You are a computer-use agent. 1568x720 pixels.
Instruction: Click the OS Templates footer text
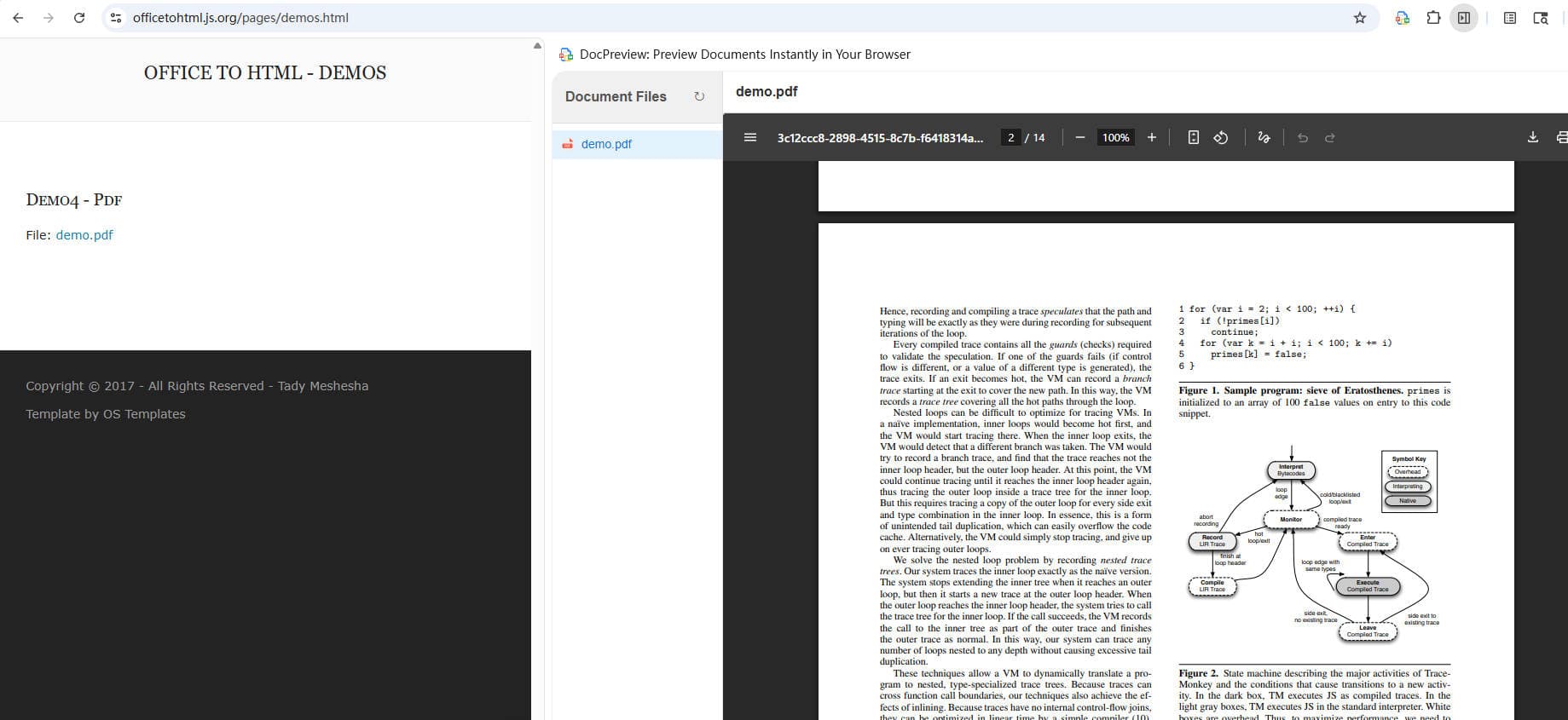(x=144, y=414)
